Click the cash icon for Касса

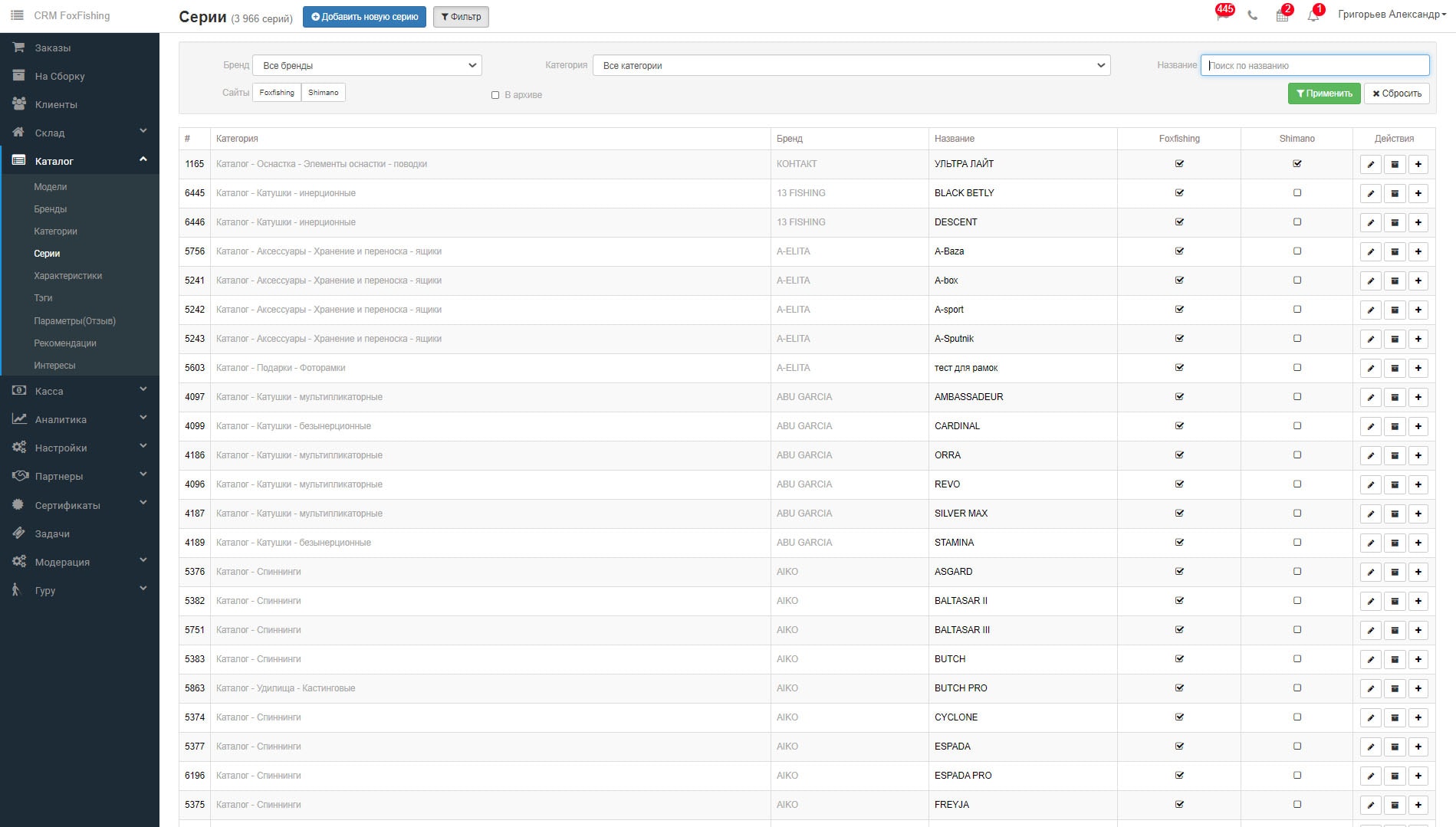tap(18, 391)
